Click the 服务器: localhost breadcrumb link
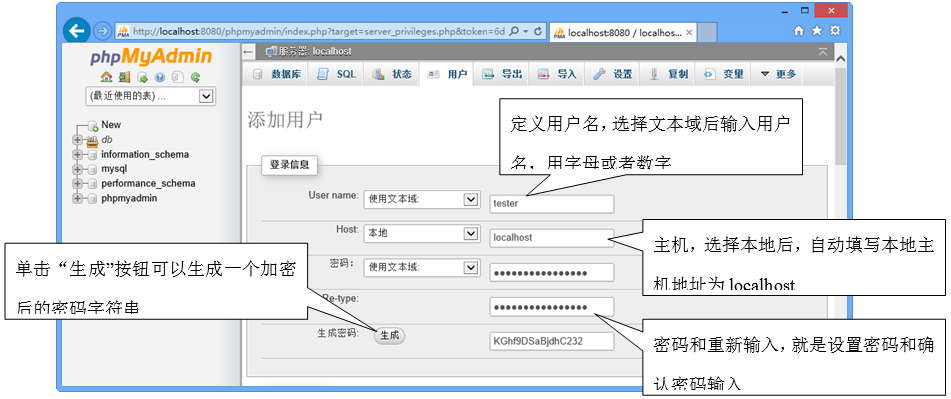This screenshot has height=399, width=951. point(315,52)
